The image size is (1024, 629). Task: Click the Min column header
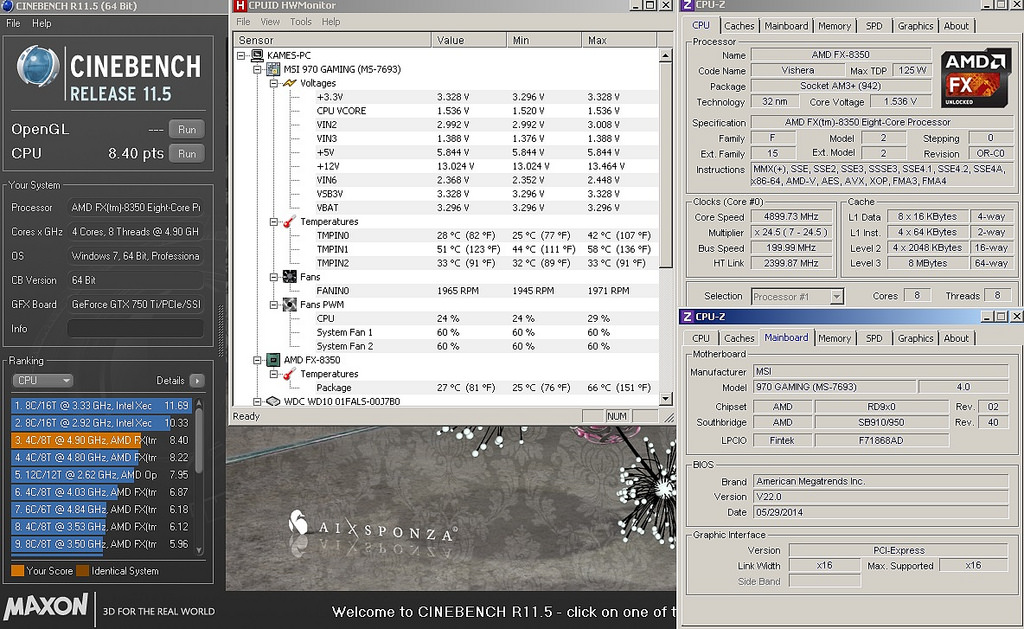click(x=544, y=40)
